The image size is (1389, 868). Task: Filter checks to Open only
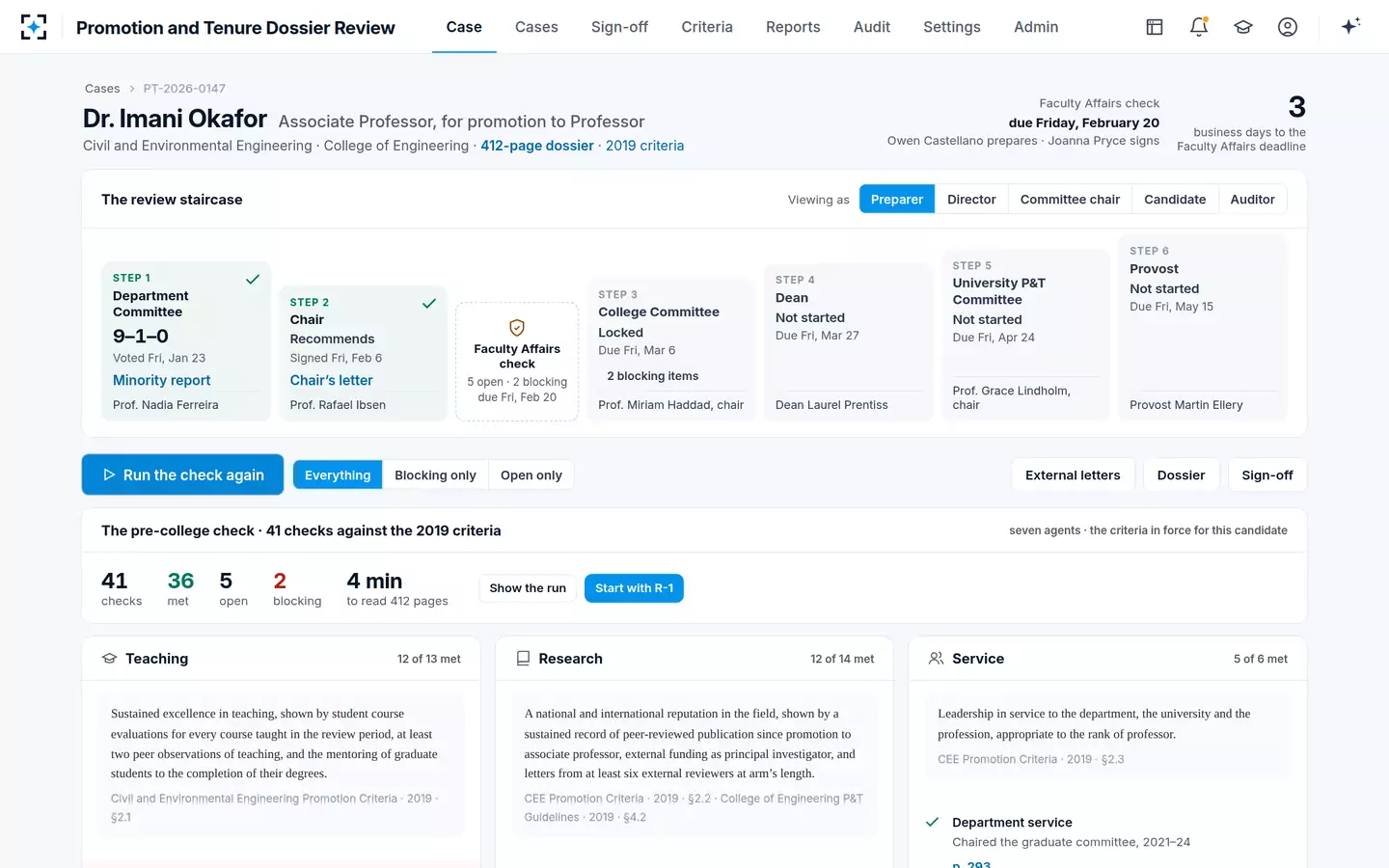pos(531,475)
